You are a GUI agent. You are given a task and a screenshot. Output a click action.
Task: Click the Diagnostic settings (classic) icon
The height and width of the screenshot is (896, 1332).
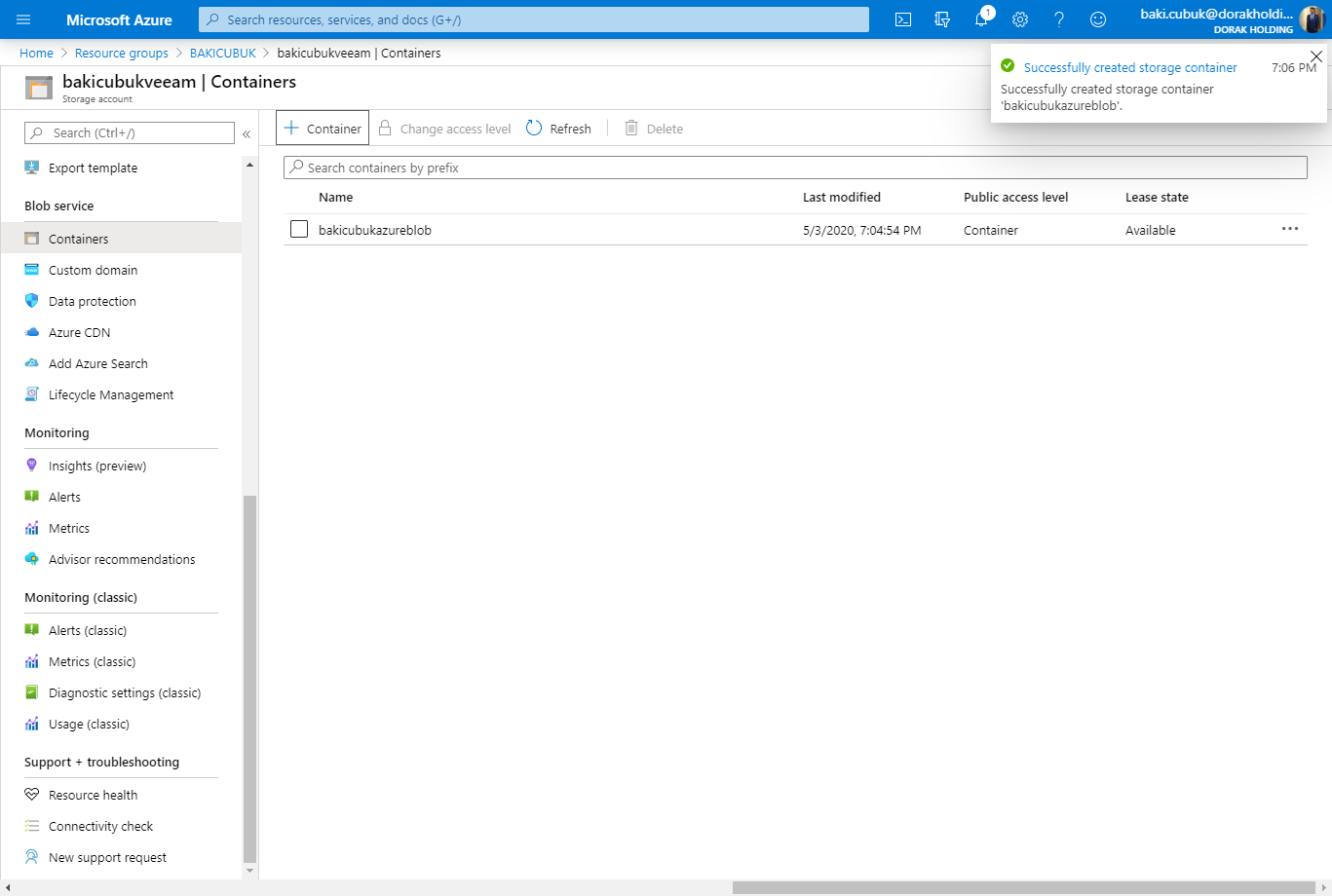(x=32, y=692)
